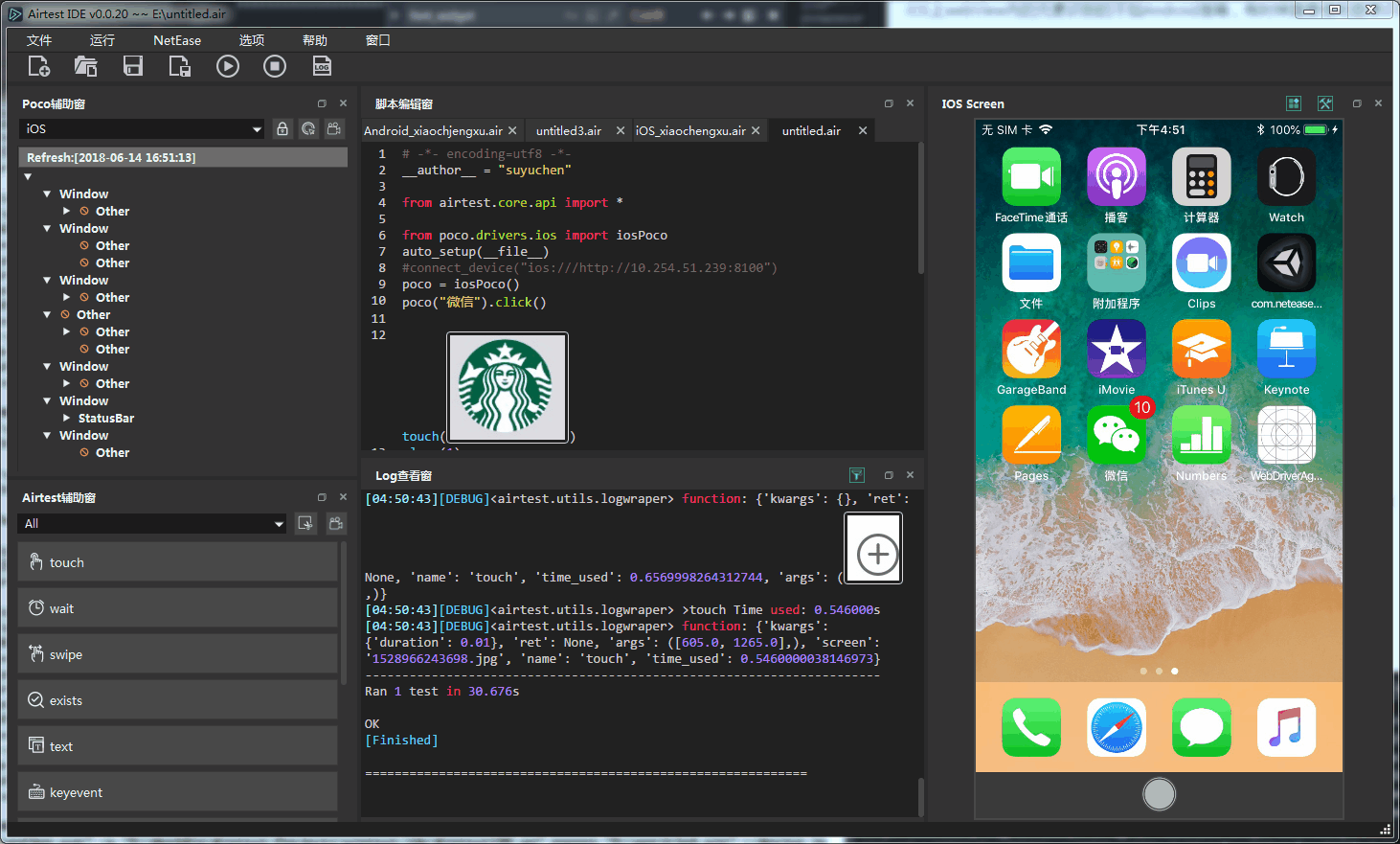The image size is (1400, 844).
Task: Tap the Keynote app icon
Action: pyautogui.click(x=1287, y=350)
